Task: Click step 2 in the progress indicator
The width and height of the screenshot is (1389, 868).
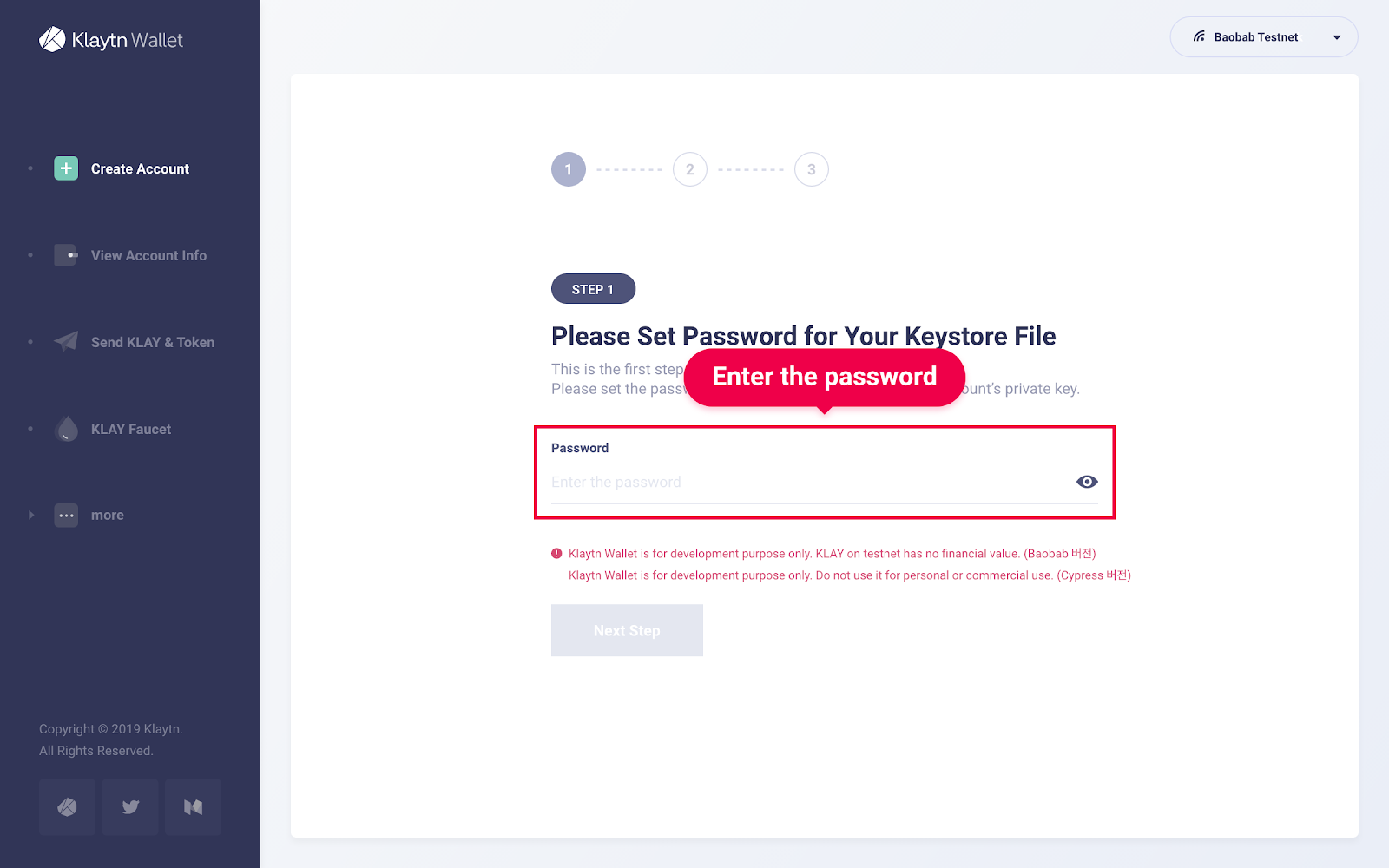Action: point(689,168)
